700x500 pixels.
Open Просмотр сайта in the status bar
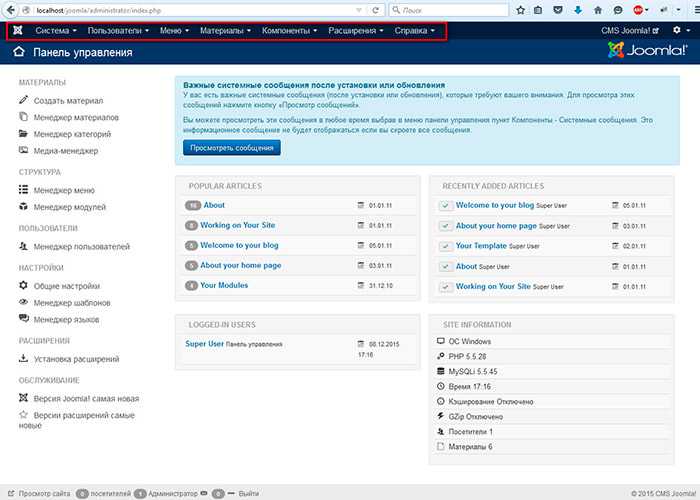[40, 494]
